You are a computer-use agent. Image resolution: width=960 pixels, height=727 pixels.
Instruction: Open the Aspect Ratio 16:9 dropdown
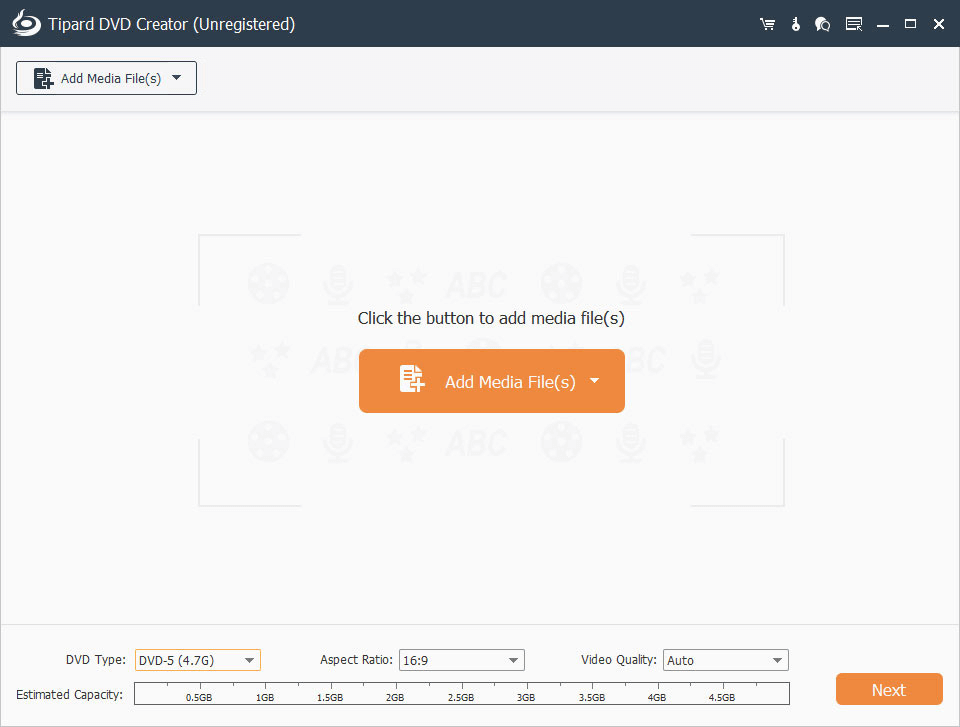pos(461,660)
